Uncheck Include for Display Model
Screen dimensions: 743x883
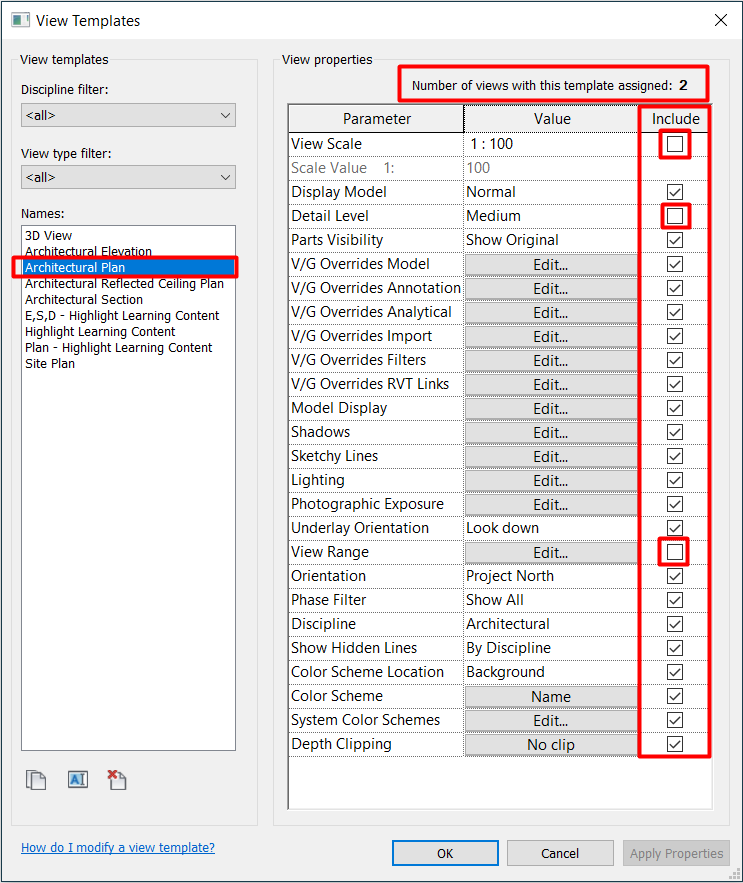tap(675, 192)
